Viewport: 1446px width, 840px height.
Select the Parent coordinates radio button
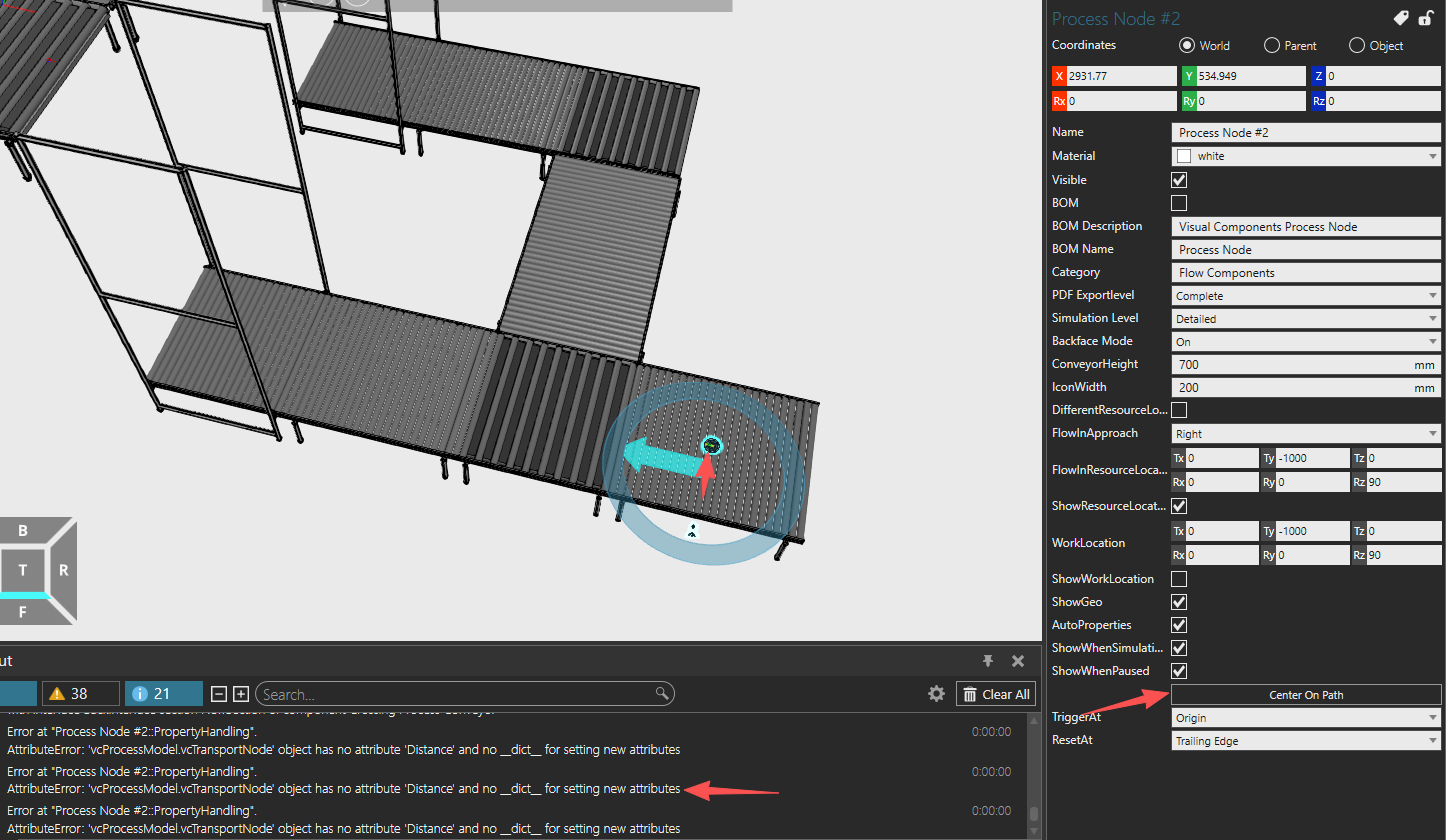(x=1272, y=46)
